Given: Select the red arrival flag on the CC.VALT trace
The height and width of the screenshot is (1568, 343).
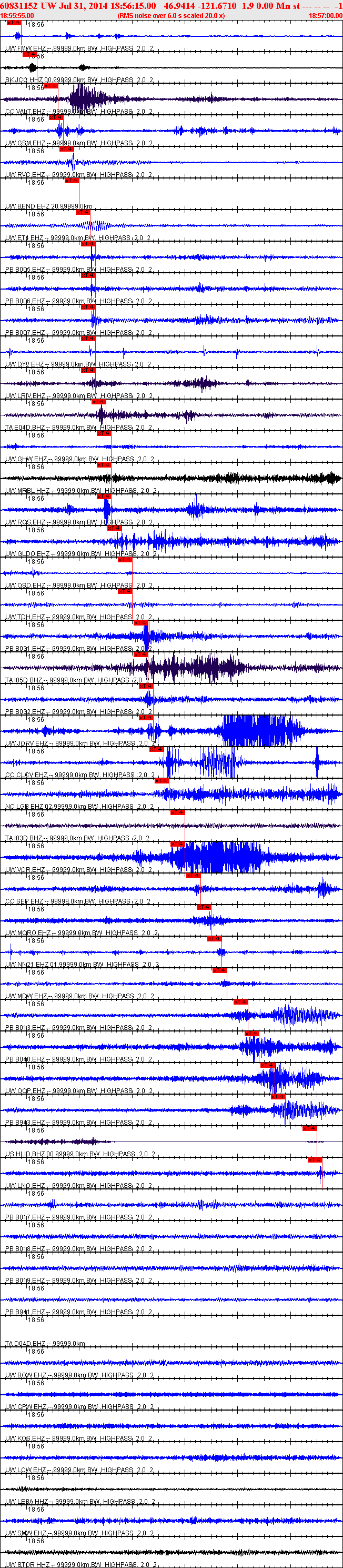Looking at the screenshot, I should (x=50, y=86).
